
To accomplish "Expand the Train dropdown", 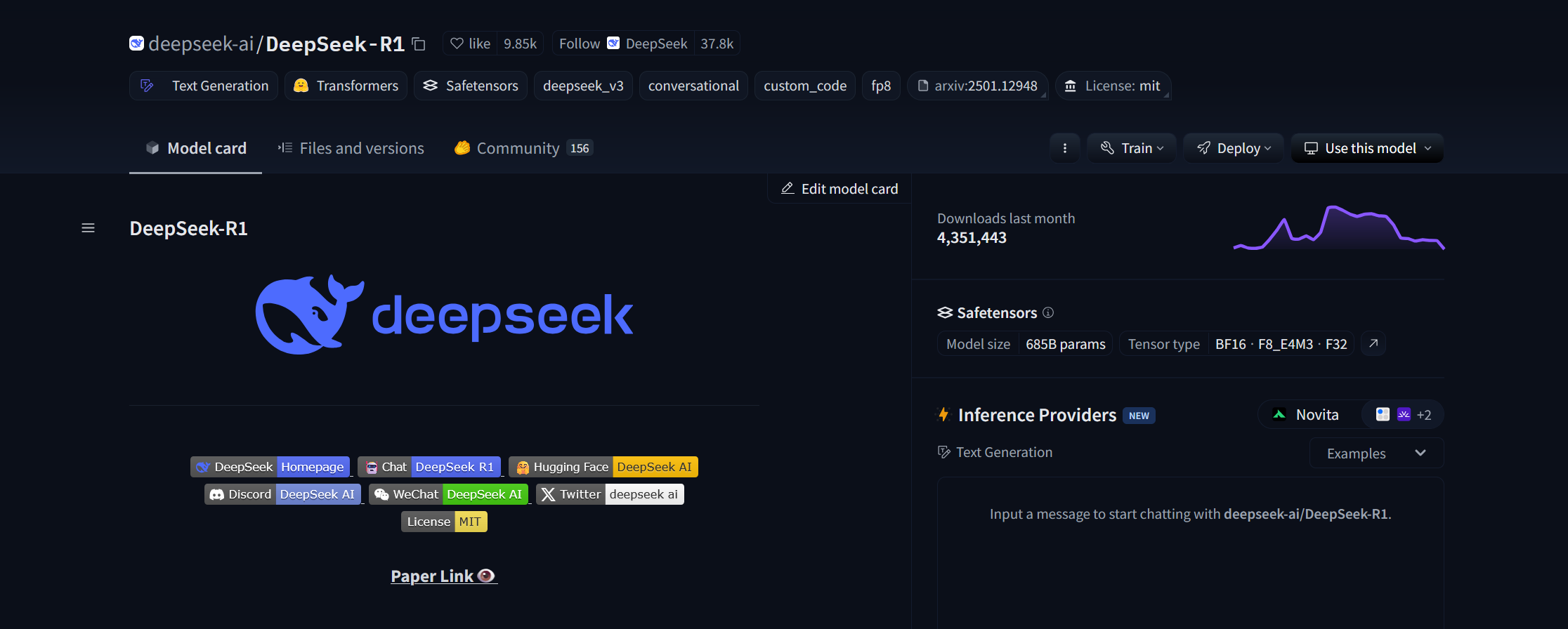I will pyautogui.click(x=1132, y=148).
